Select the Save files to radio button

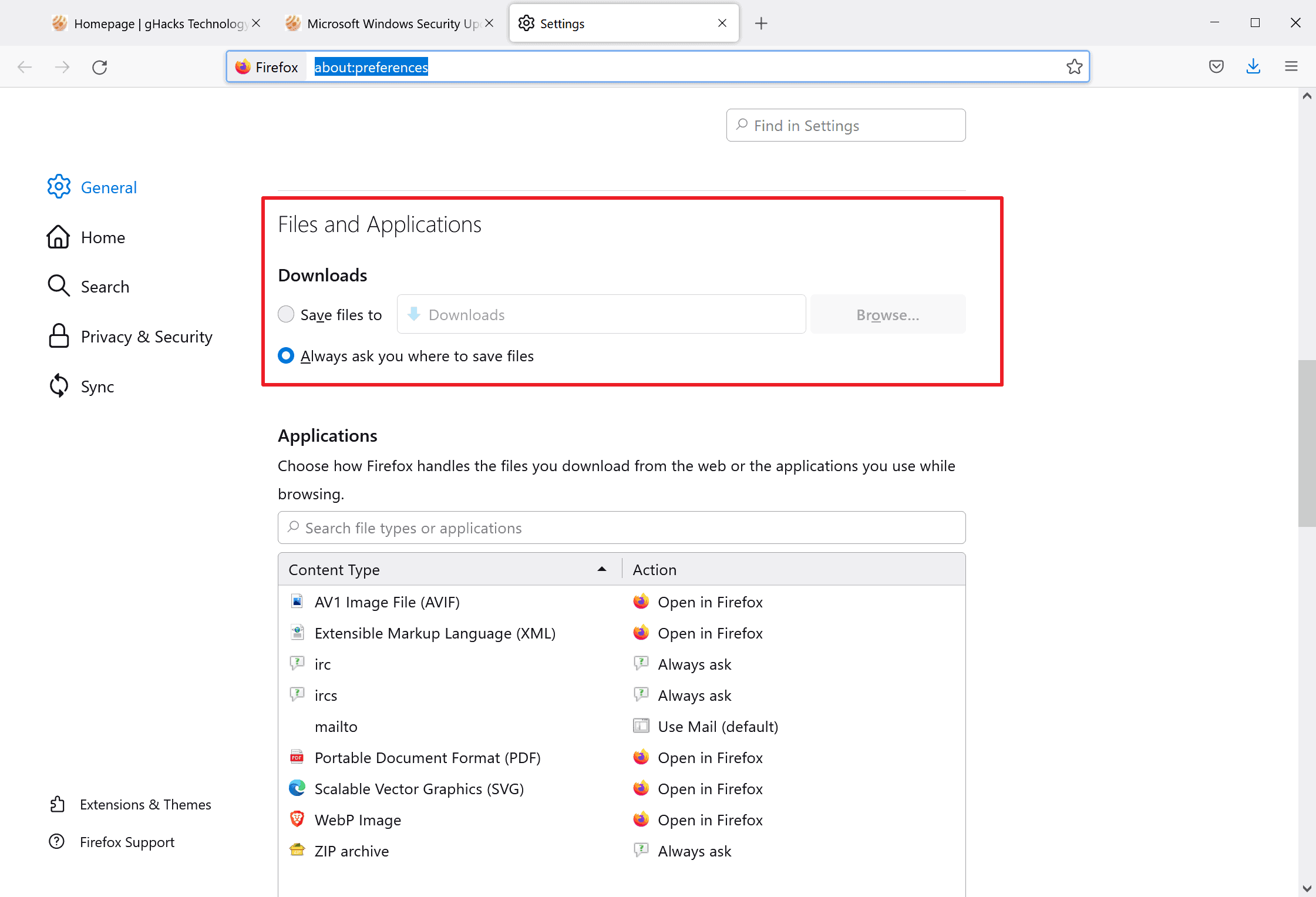(x=286, y=314)
